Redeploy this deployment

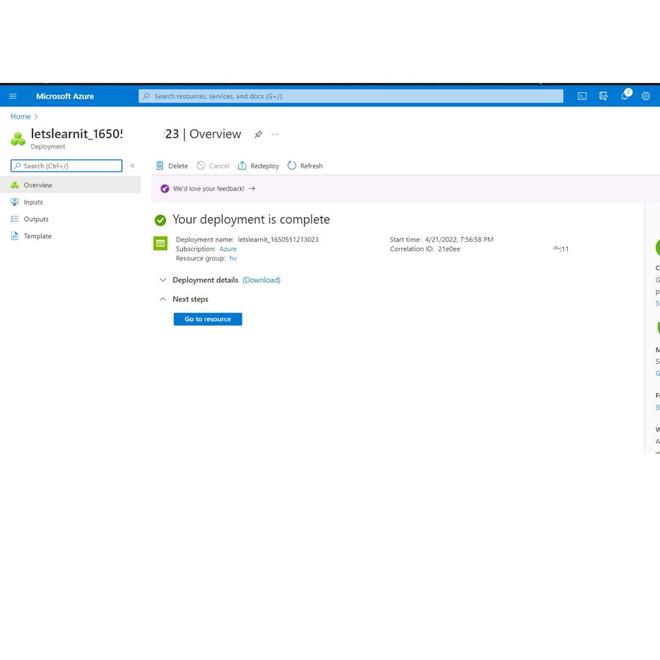[x=258, y=166]
